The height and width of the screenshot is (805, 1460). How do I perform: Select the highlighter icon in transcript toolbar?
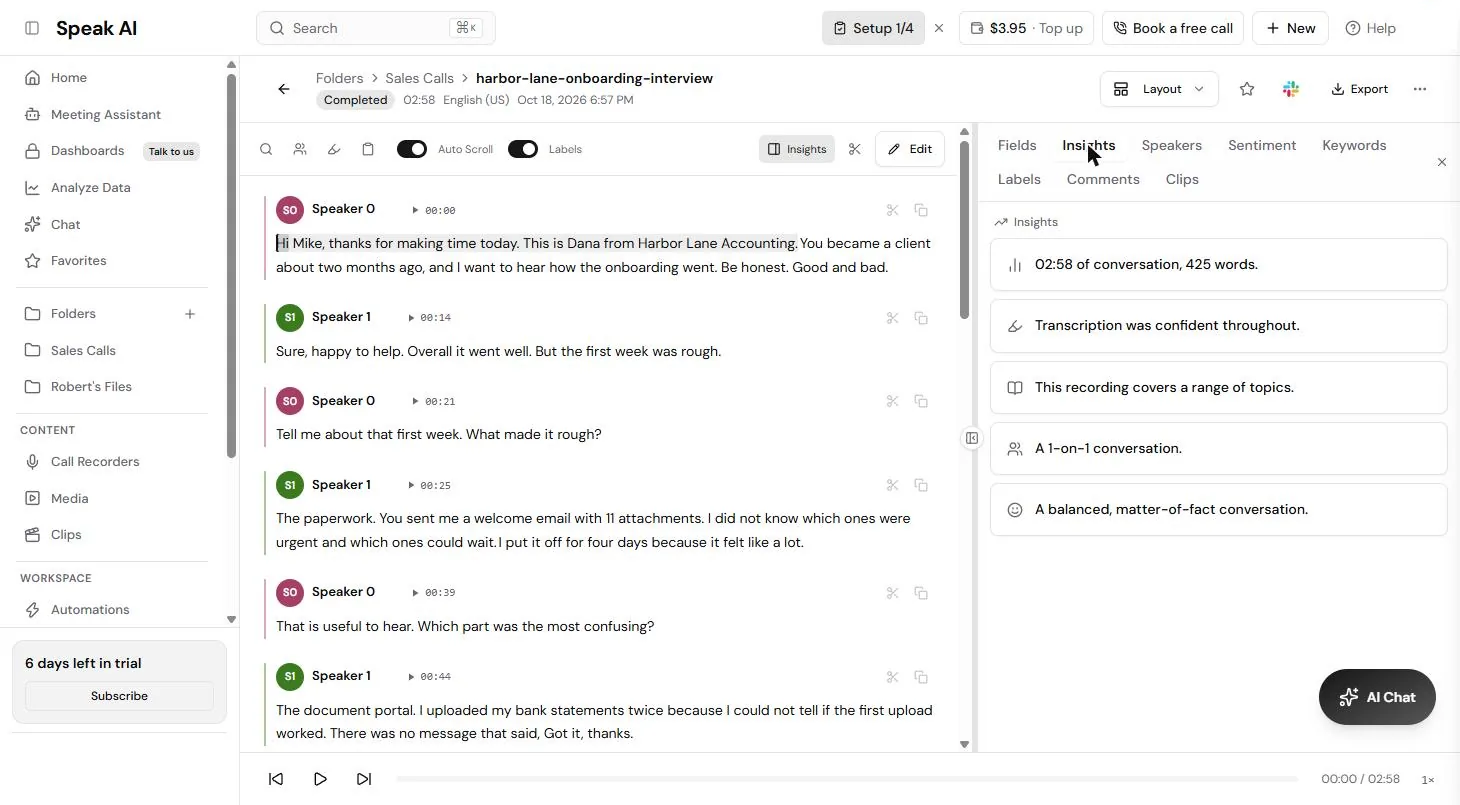(334, 149)
